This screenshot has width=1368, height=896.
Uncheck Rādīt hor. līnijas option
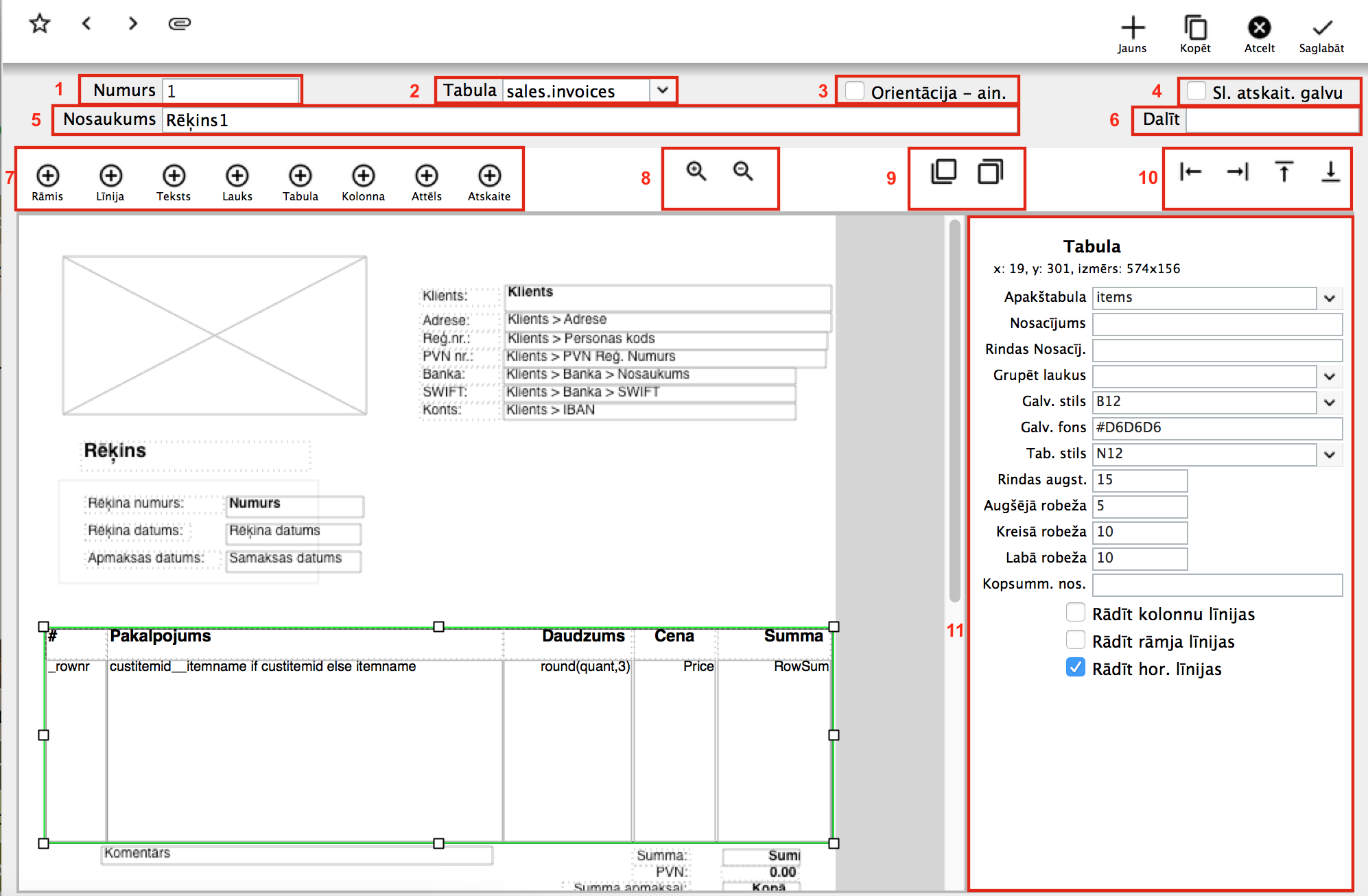pyautogui.click(x=1075, y=668)
